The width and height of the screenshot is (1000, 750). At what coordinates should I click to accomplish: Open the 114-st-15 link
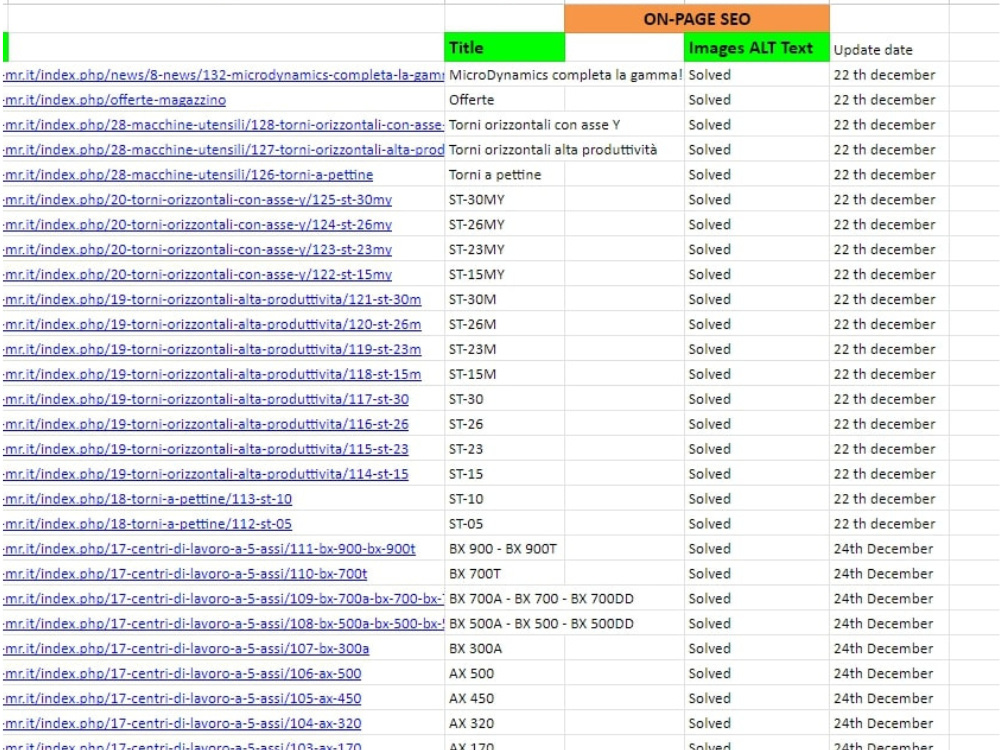coord(206,474)
